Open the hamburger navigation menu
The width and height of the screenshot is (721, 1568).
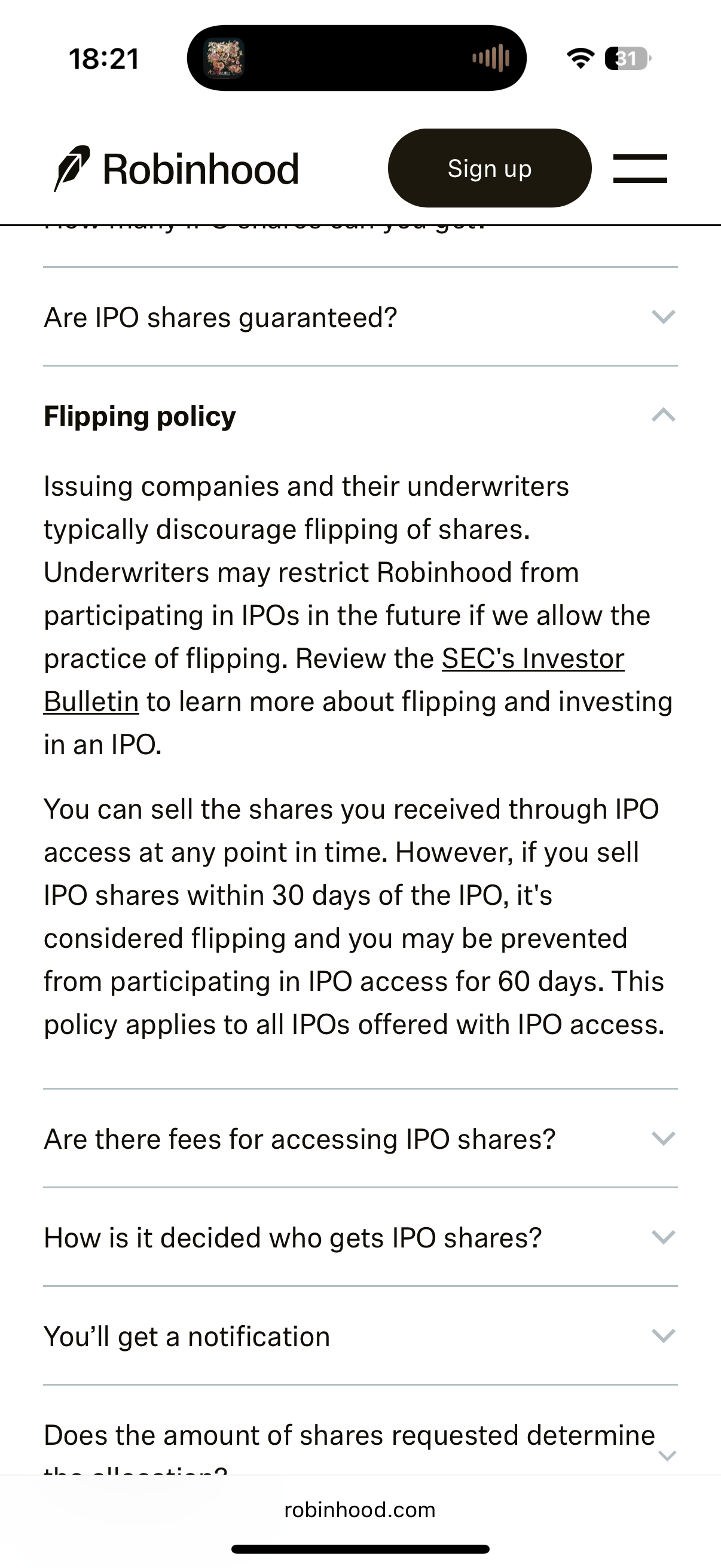pyautogui.click(x=640, y=167)
